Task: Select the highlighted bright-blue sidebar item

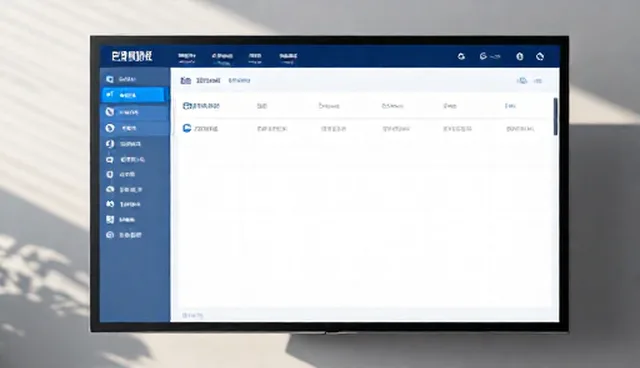Action: point(133,95)
